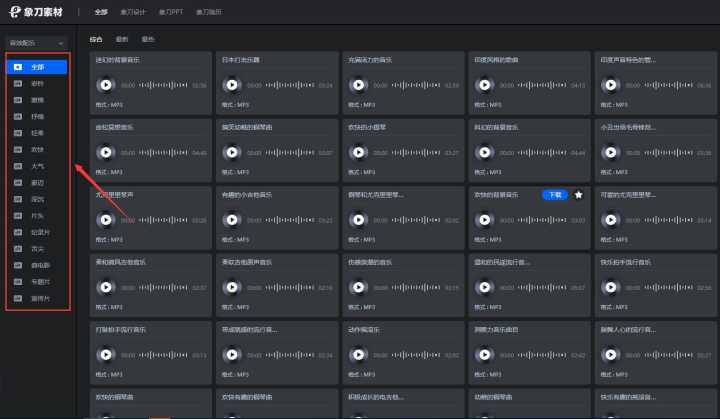Click the icon beside 大气 in the sidebar
Viewport: 720px width, 419px height.
pyautogui.click(x=18, y=166)
